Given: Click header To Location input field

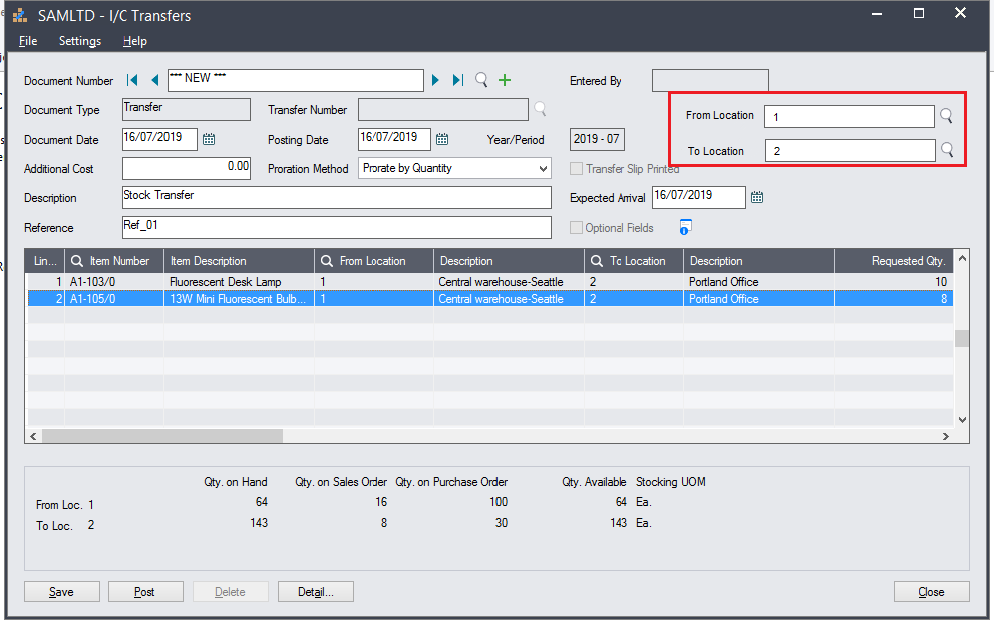Looking at the screenshot, I should (850, 150).
